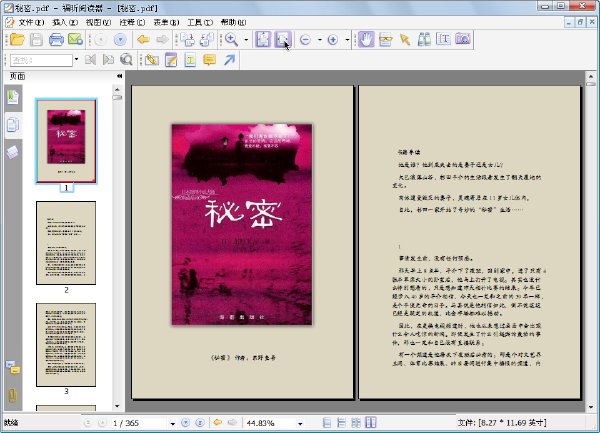Image resolution: width=600 pixels, height=433 pixels.
Task: Click the rotate page clockwise icon
Action: (x=188, y=39)
